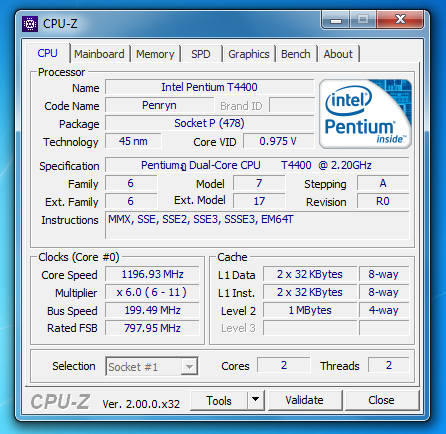Click the L1 Data size 2 x 32 KBytes
This screenshot has width=446, height=434.
pos(310,274)
